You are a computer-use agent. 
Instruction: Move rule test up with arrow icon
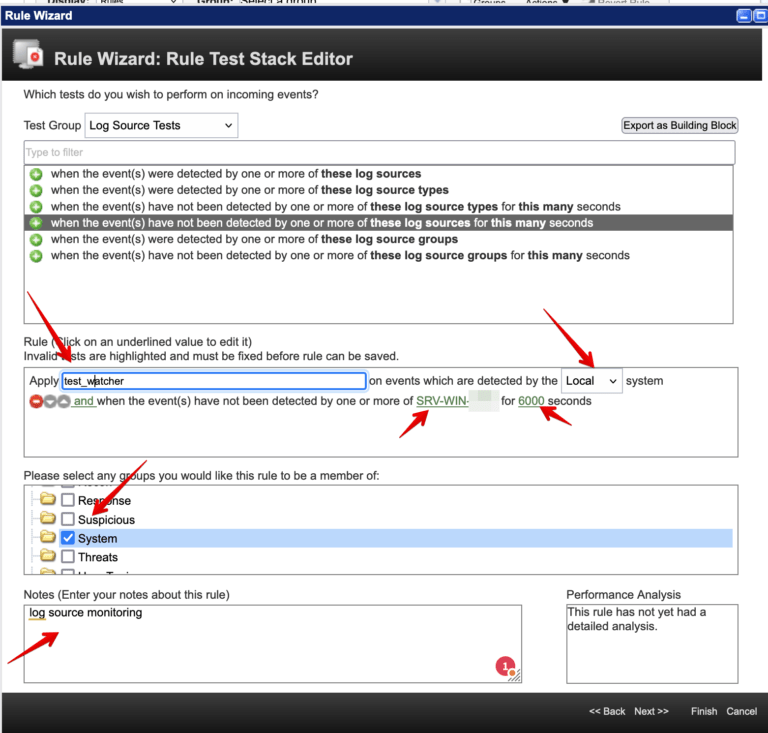tap(64, 402)
